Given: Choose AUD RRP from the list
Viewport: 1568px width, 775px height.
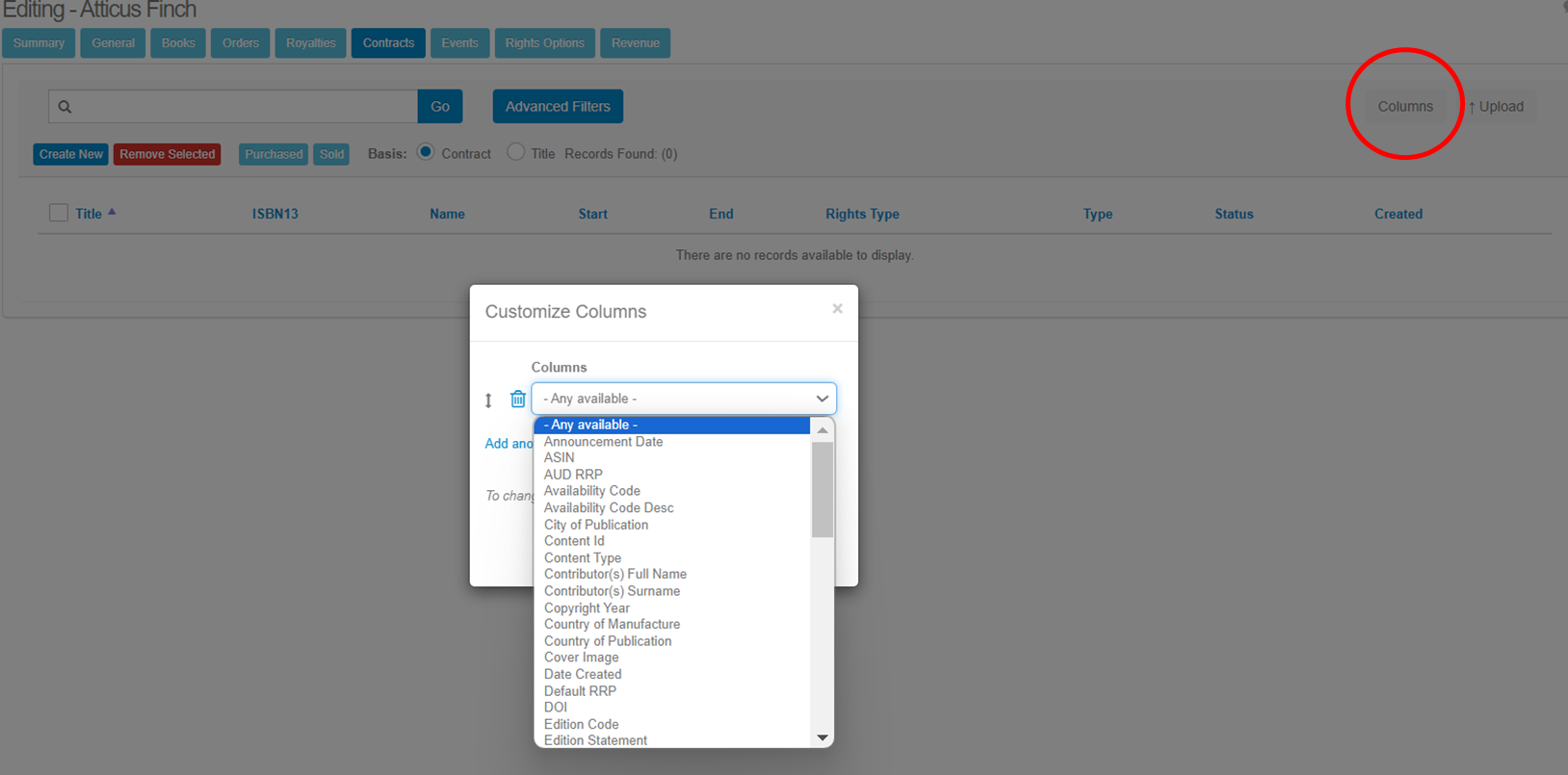Looking at the screenshot, I should click(672, 475).
